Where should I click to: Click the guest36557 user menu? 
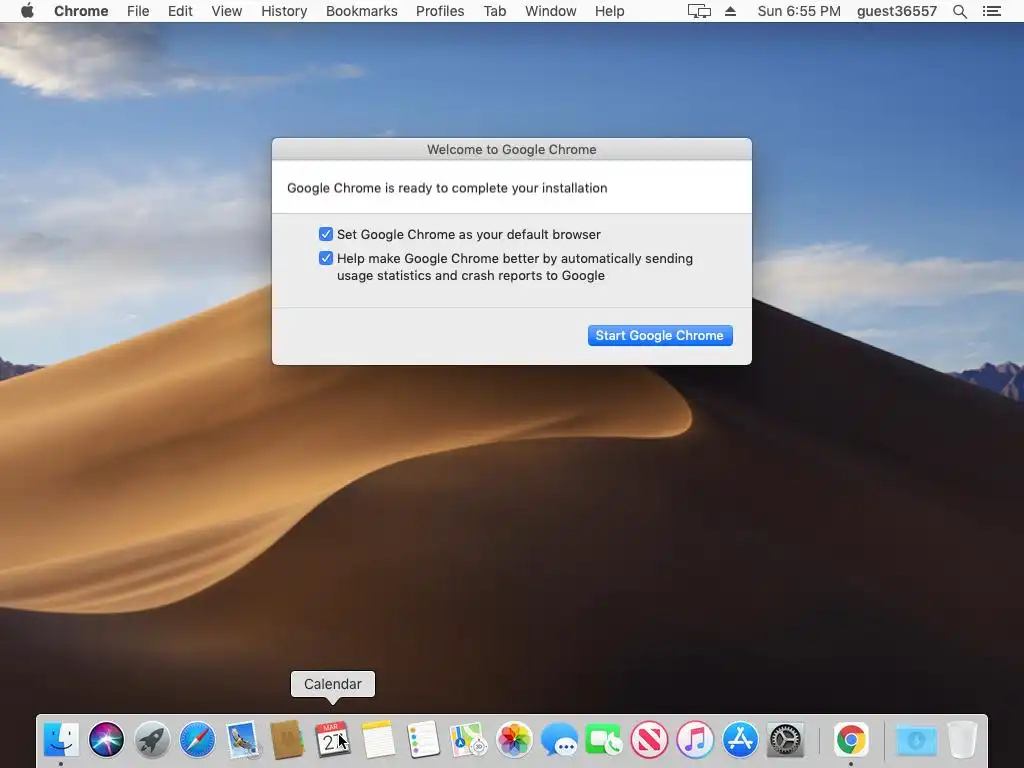click(x=897, y=11)
